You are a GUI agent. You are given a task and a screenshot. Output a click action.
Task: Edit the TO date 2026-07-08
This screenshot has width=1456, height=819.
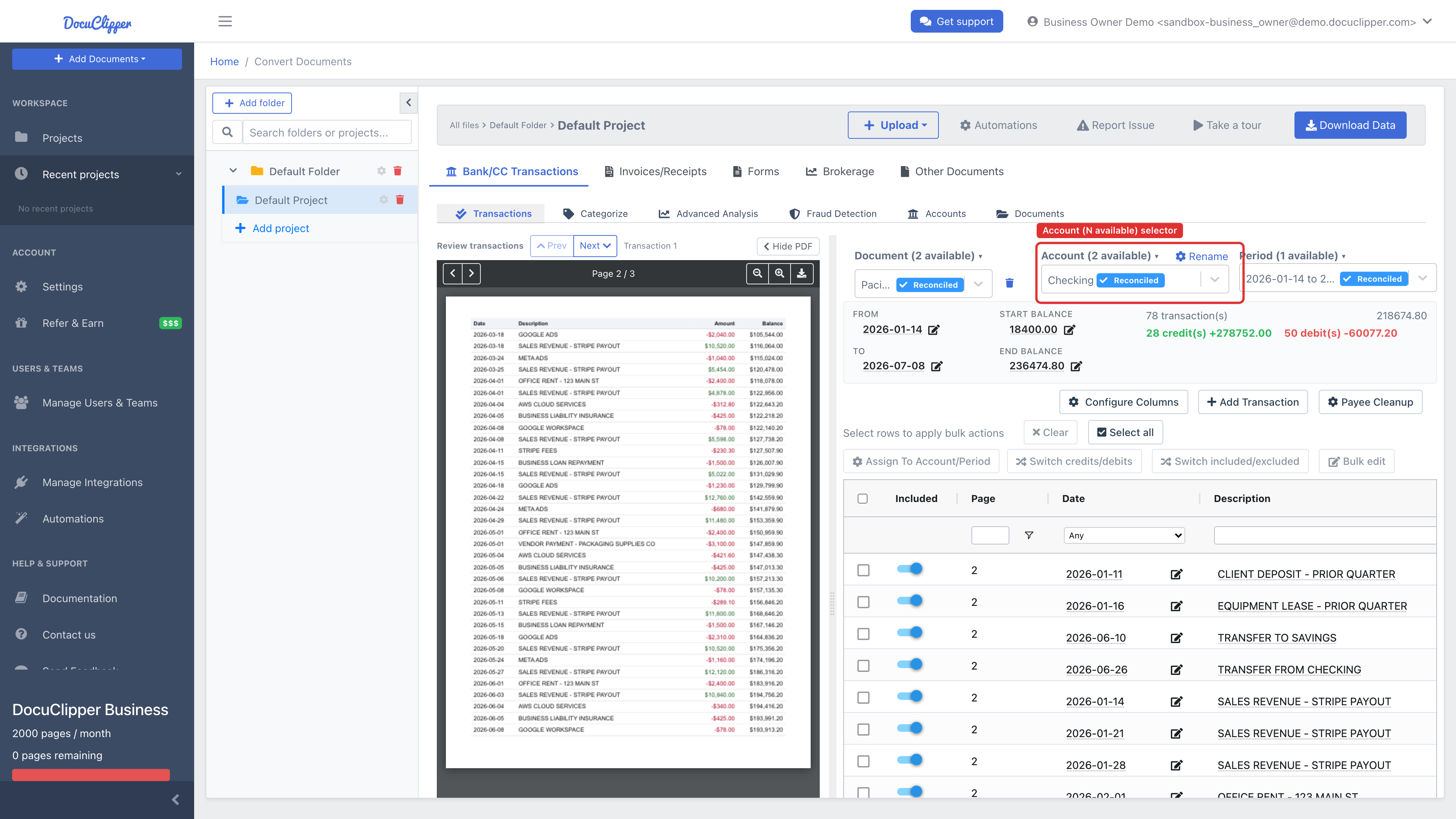(x=937, y=366)
